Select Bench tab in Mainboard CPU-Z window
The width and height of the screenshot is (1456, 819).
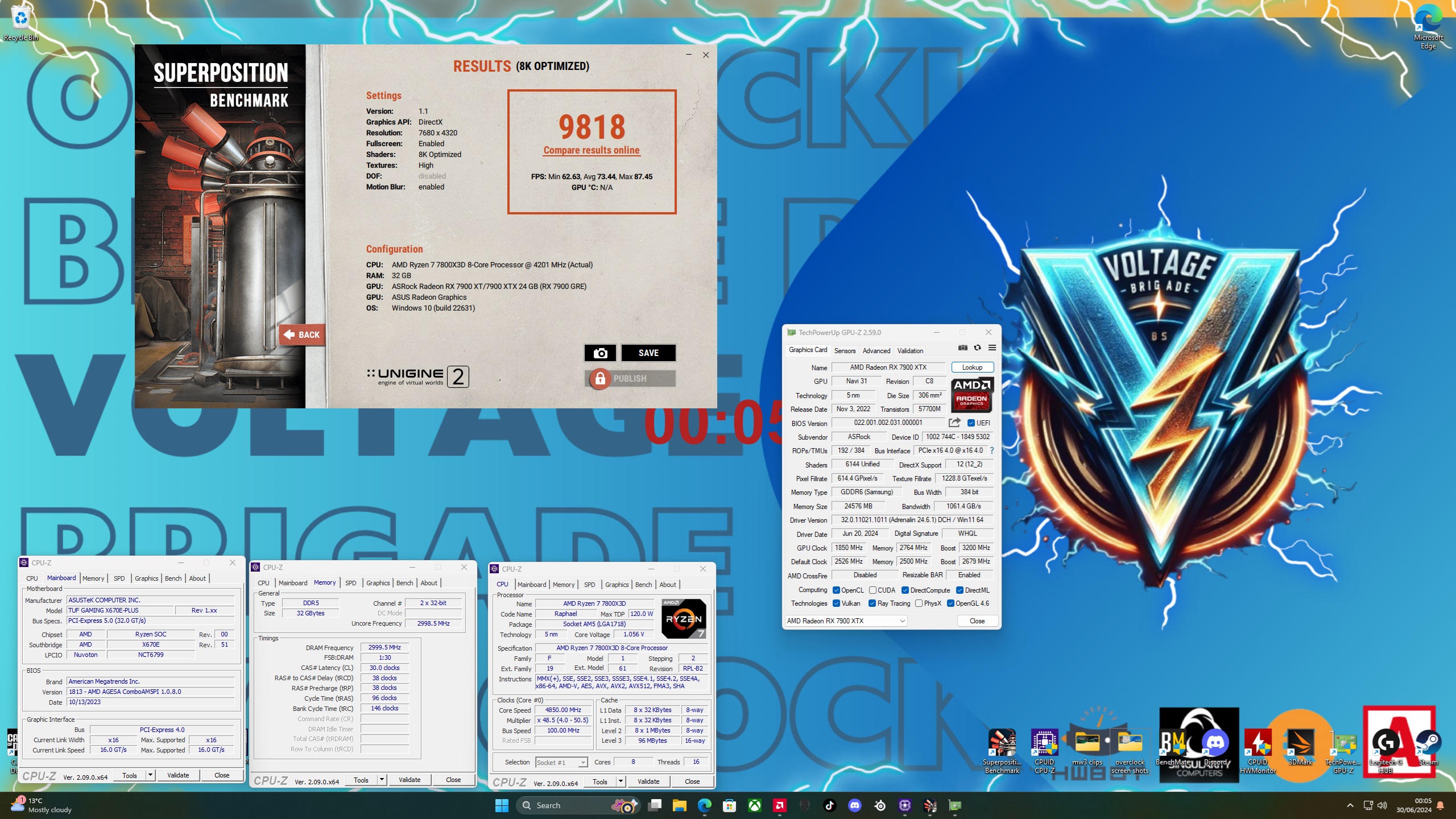[x=173, y=578]
